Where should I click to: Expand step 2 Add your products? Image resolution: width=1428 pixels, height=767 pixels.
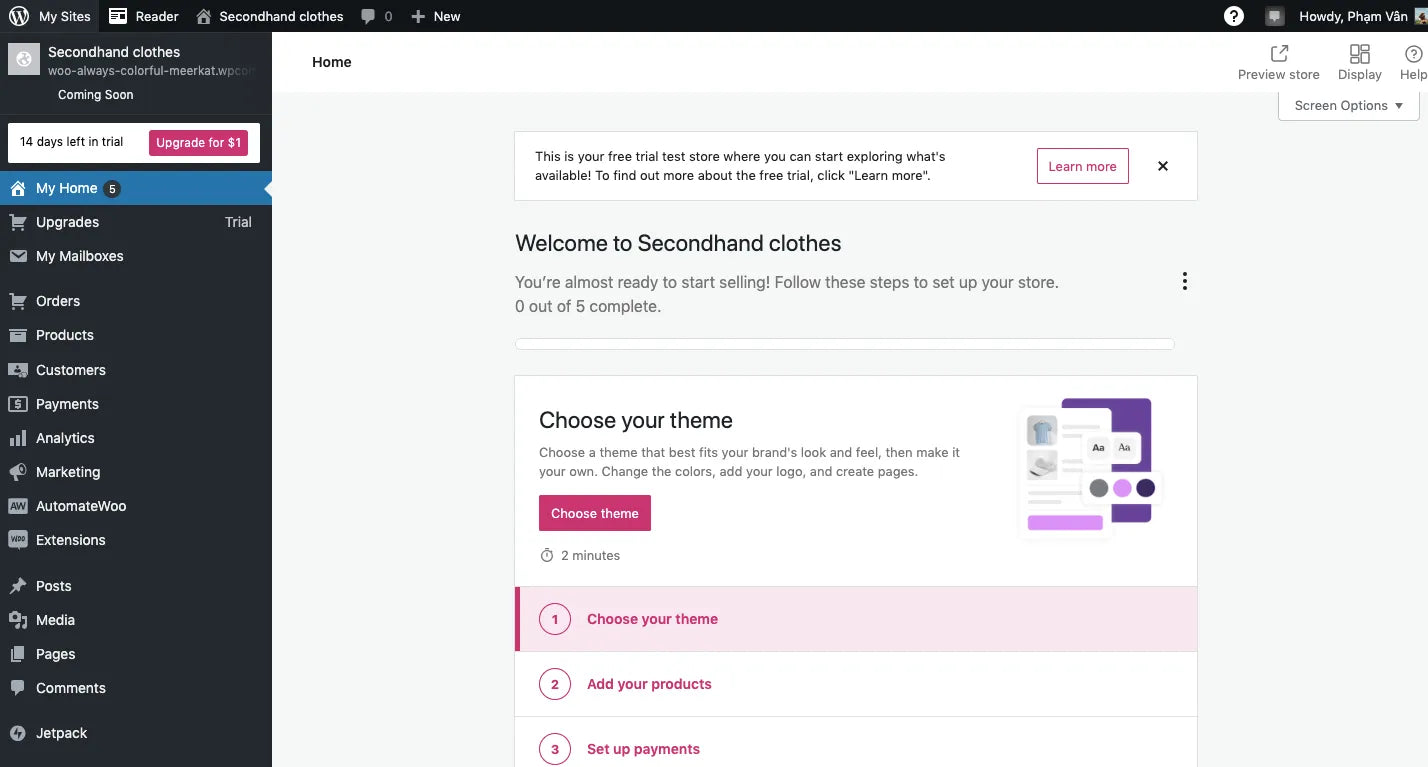[x=856, y=684]
